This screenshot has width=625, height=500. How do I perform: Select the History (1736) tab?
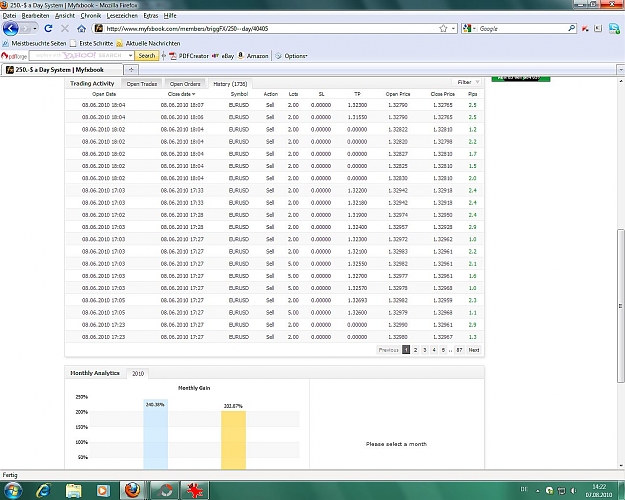tap(230, 84)
